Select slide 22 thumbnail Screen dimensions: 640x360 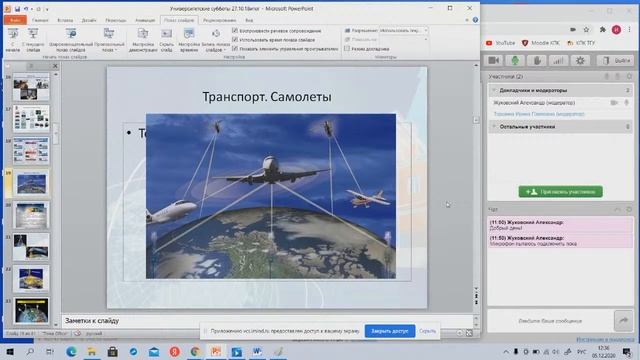[x=31, y=279]
